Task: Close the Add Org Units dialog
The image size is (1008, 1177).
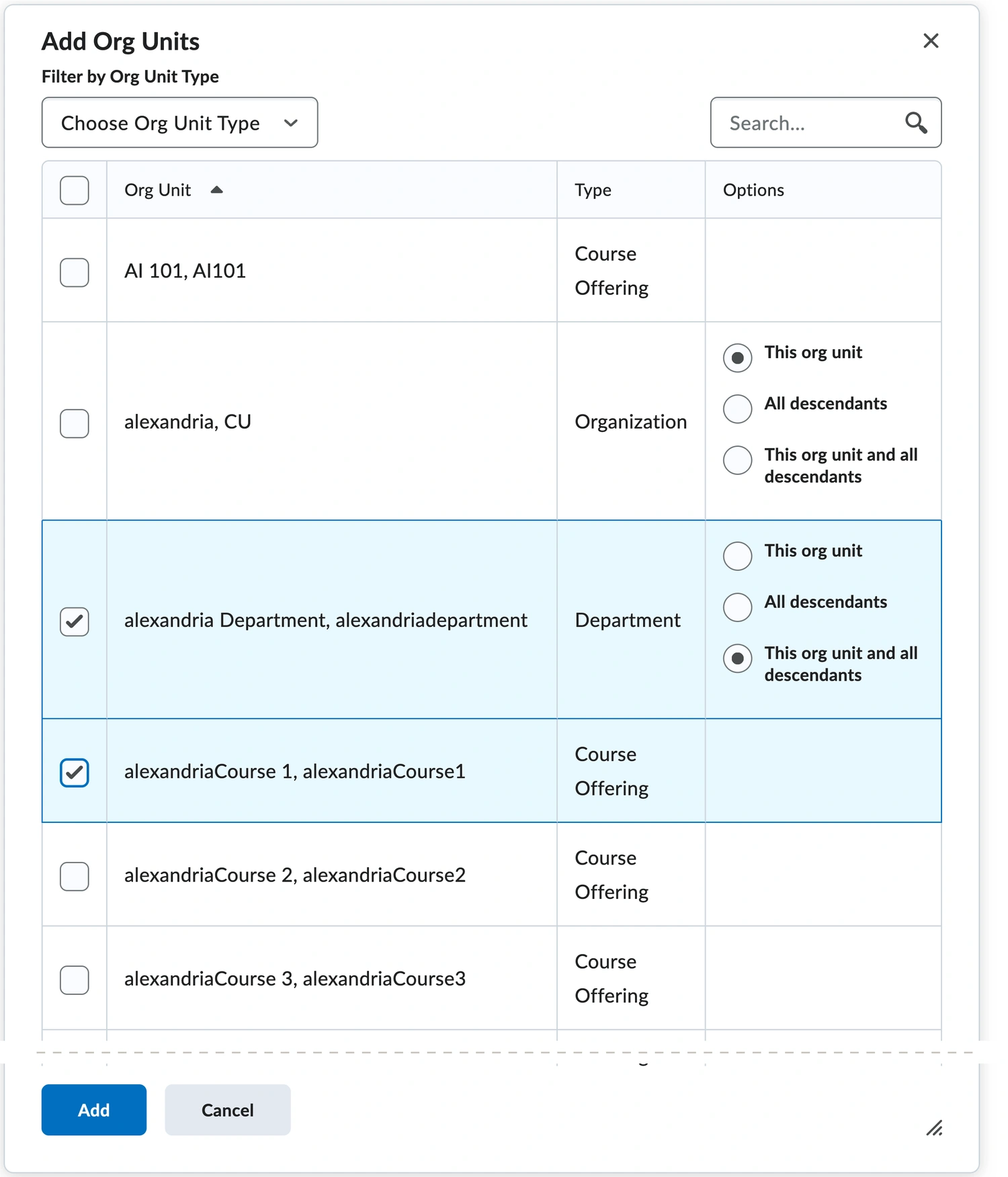Action: [931, 41]
